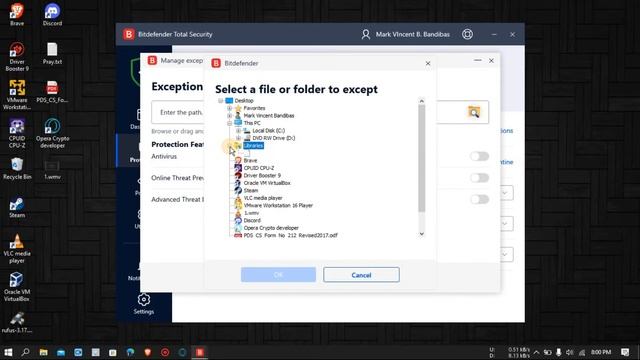This screenshot has width=640, height=360.
Task: Select the CPUID CPU-Z desktop shortcut
Action: pyautogui.click(x=17, y=133)
